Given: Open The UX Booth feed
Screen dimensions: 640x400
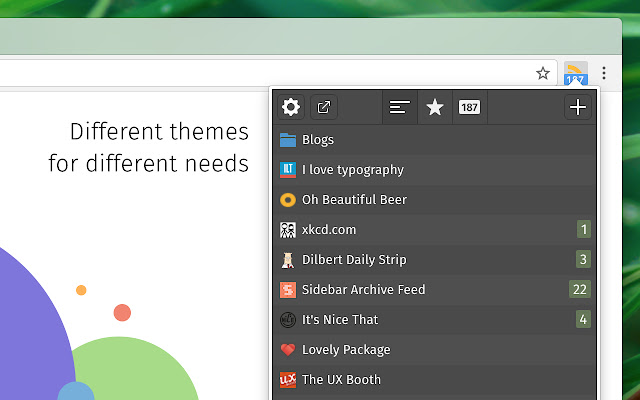Looking at the screenshot, I should 341,380.
